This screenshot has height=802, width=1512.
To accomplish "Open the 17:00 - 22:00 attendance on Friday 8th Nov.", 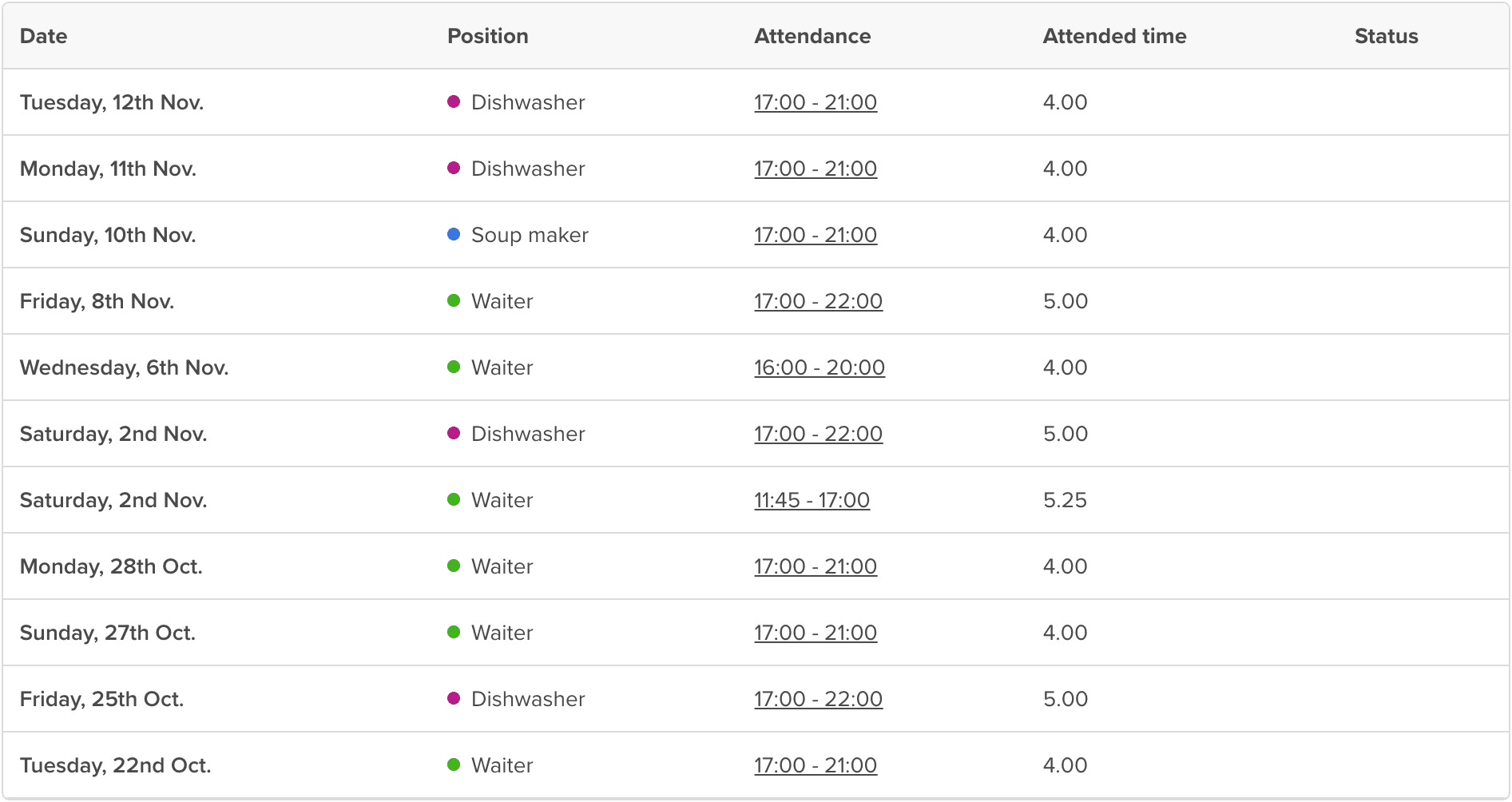I will [819, 301].
